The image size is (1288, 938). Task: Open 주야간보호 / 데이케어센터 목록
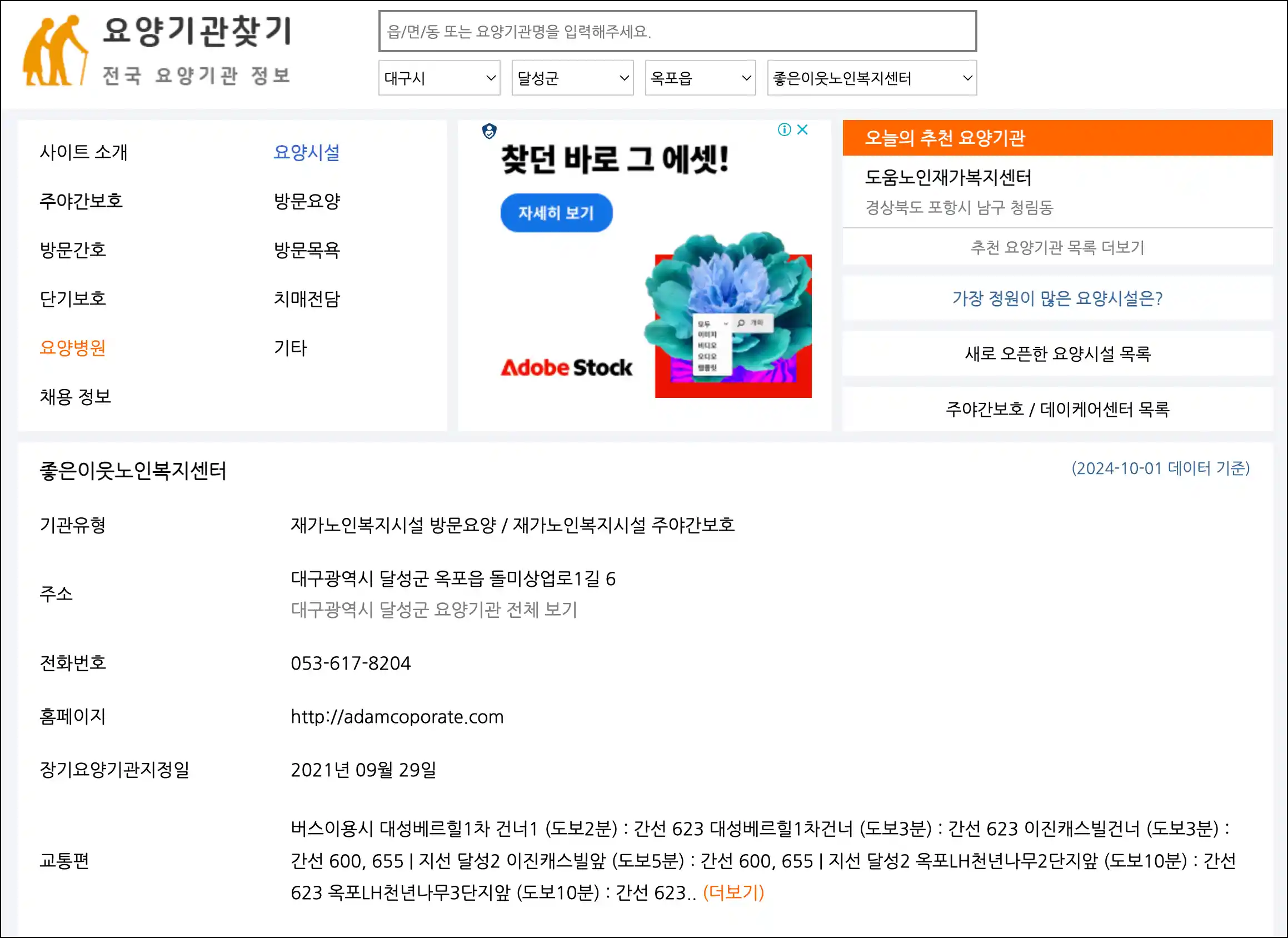click(x=1057, y=410)
